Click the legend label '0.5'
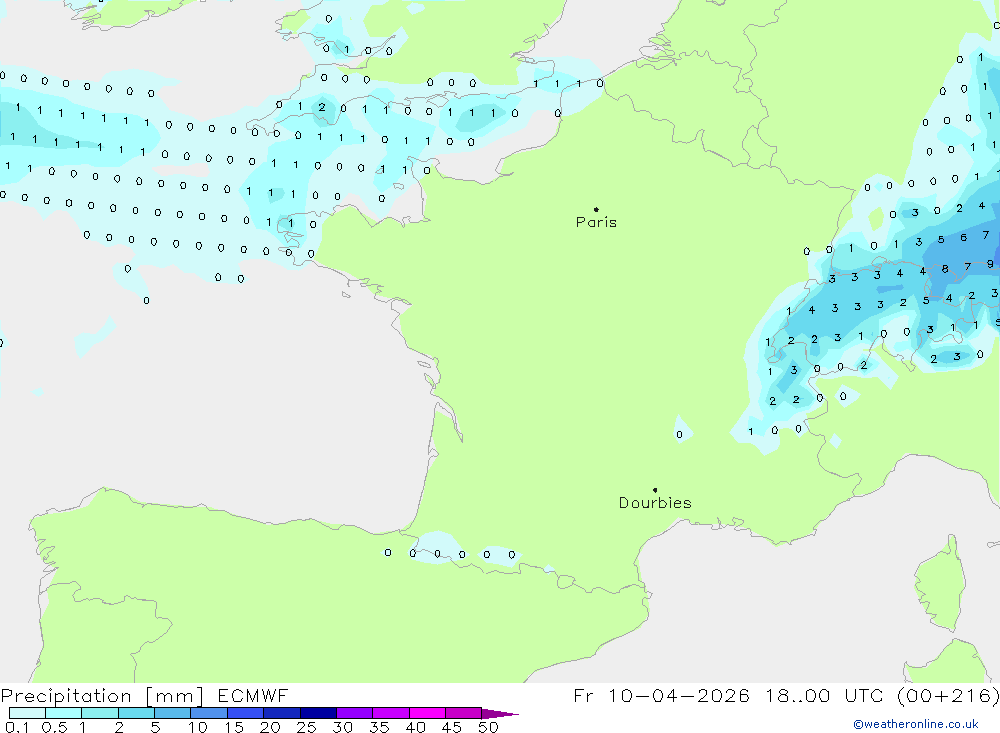This screenshot has height=733, width=1000. tap(54, 727)
